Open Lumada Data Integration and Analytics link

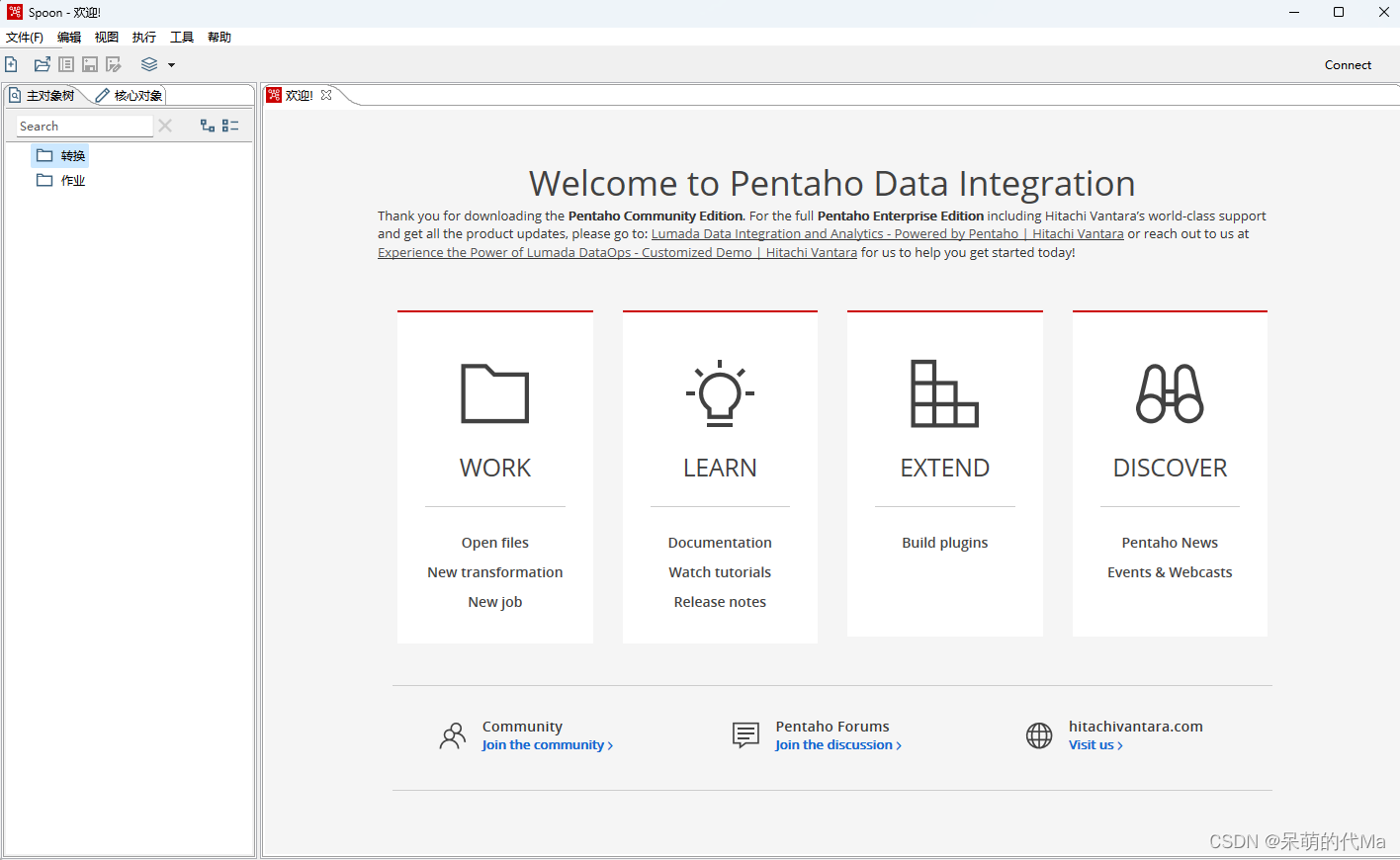tap(888, 234)
